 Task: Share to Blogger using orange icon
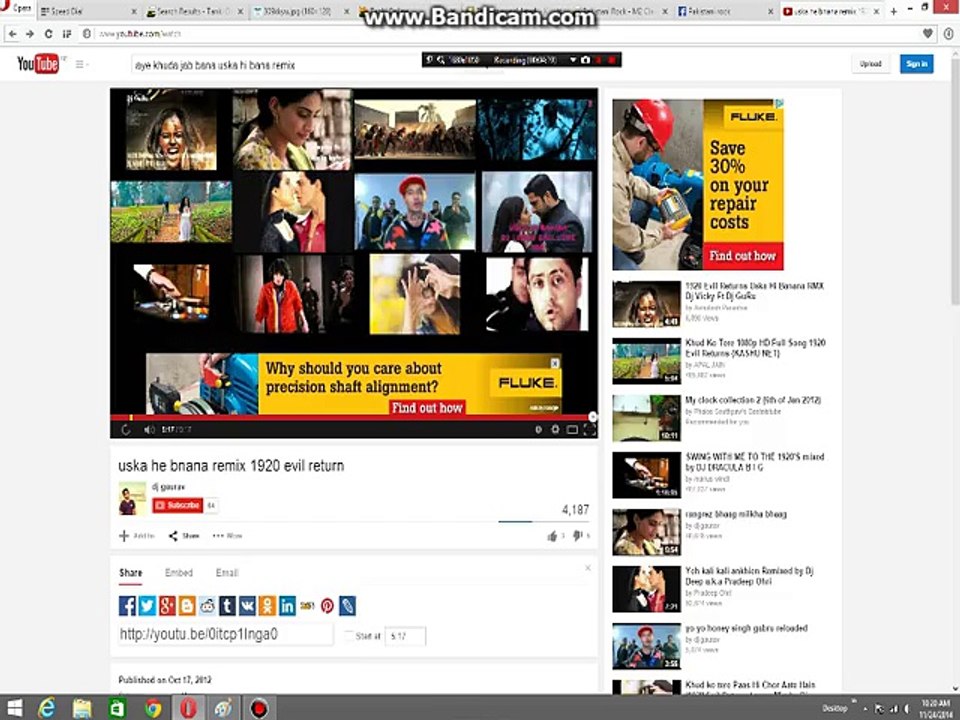click(x=187, y=606)
